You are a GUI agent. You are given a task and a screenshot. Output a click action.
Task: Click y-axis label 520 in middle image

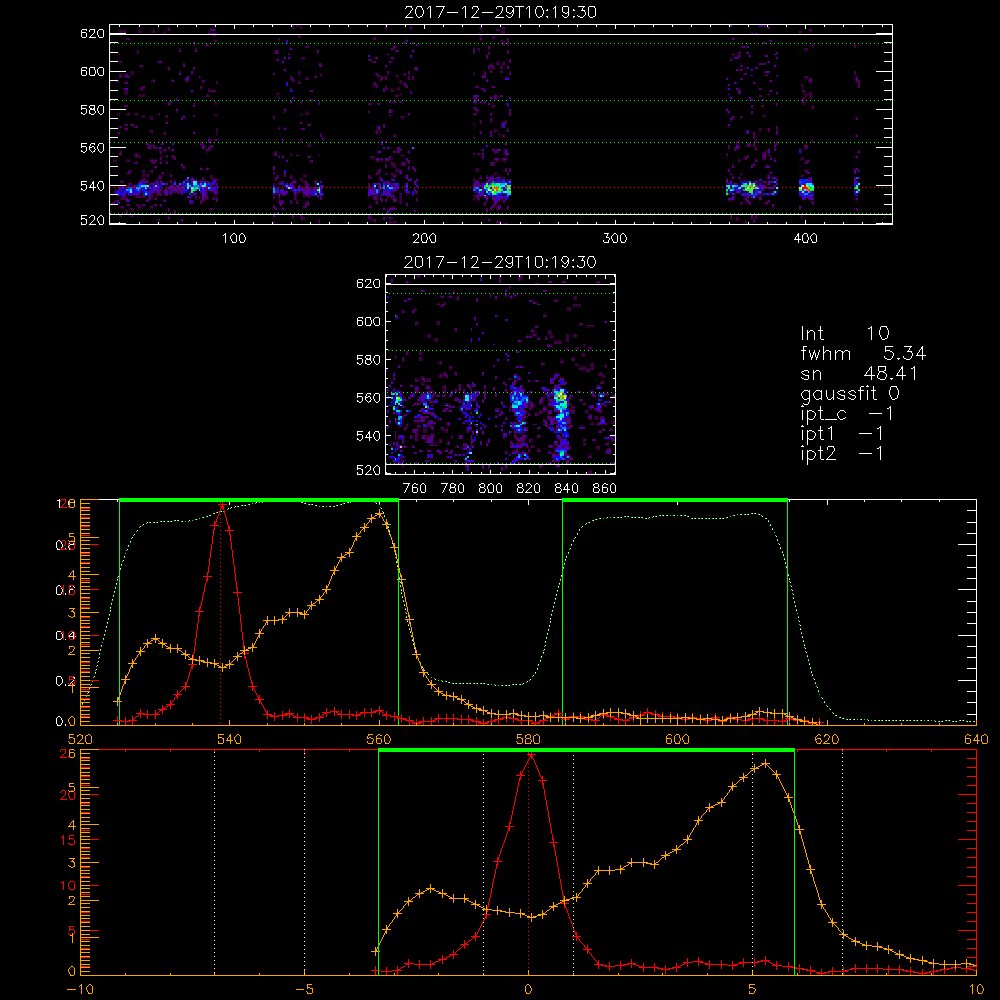click(368, 470)
